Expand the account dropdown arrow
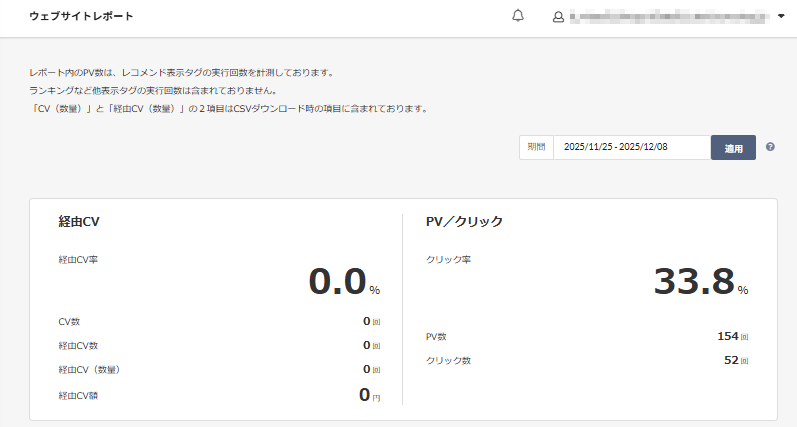 tap(781, 17)
